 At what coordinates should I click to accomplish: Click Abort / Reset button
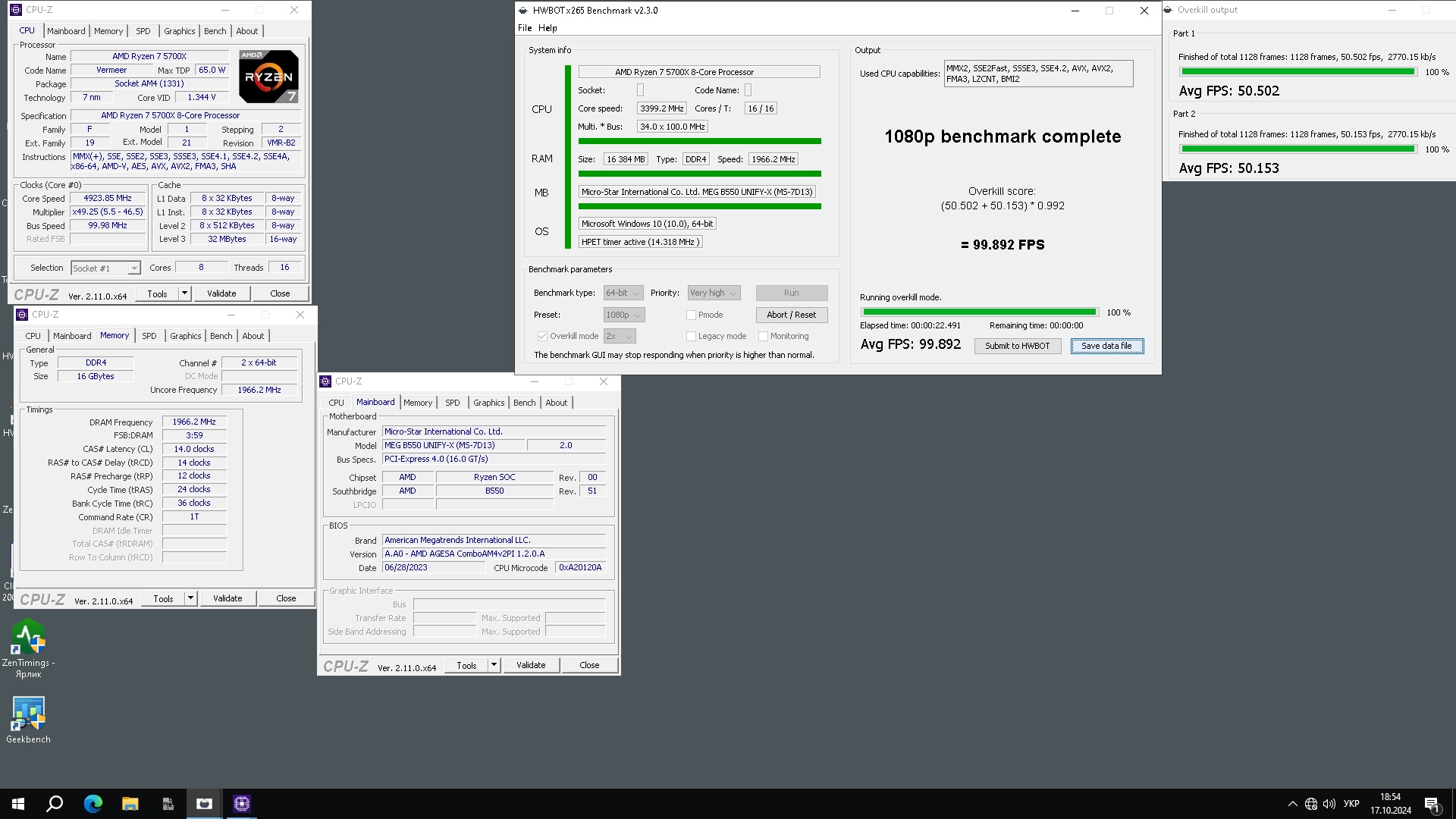(x=791, y=315)
